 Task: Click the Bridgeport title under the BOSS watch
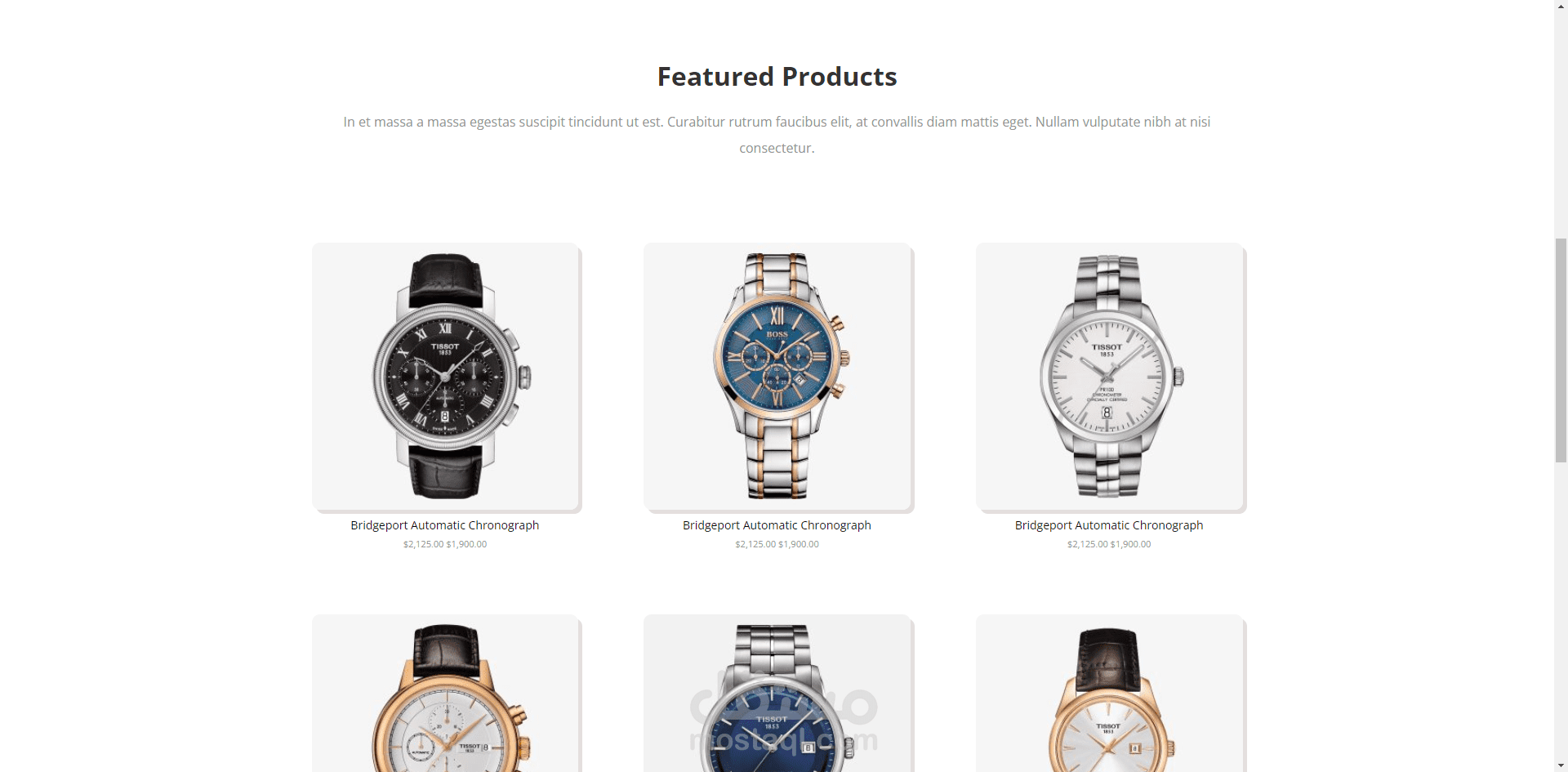click(777, 525)
